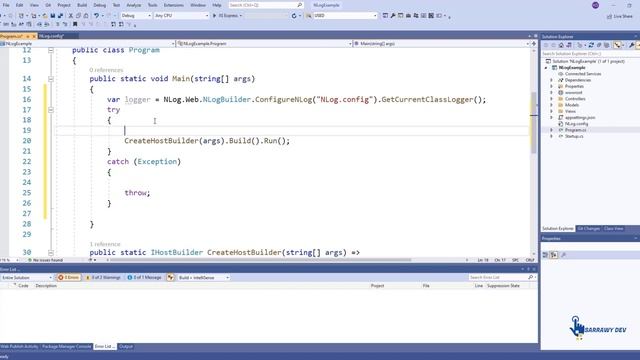Screen dimensions: 640x360
Task: Click the Home icon in Solution Explorer toolbar
Action: tap(561, 45)
